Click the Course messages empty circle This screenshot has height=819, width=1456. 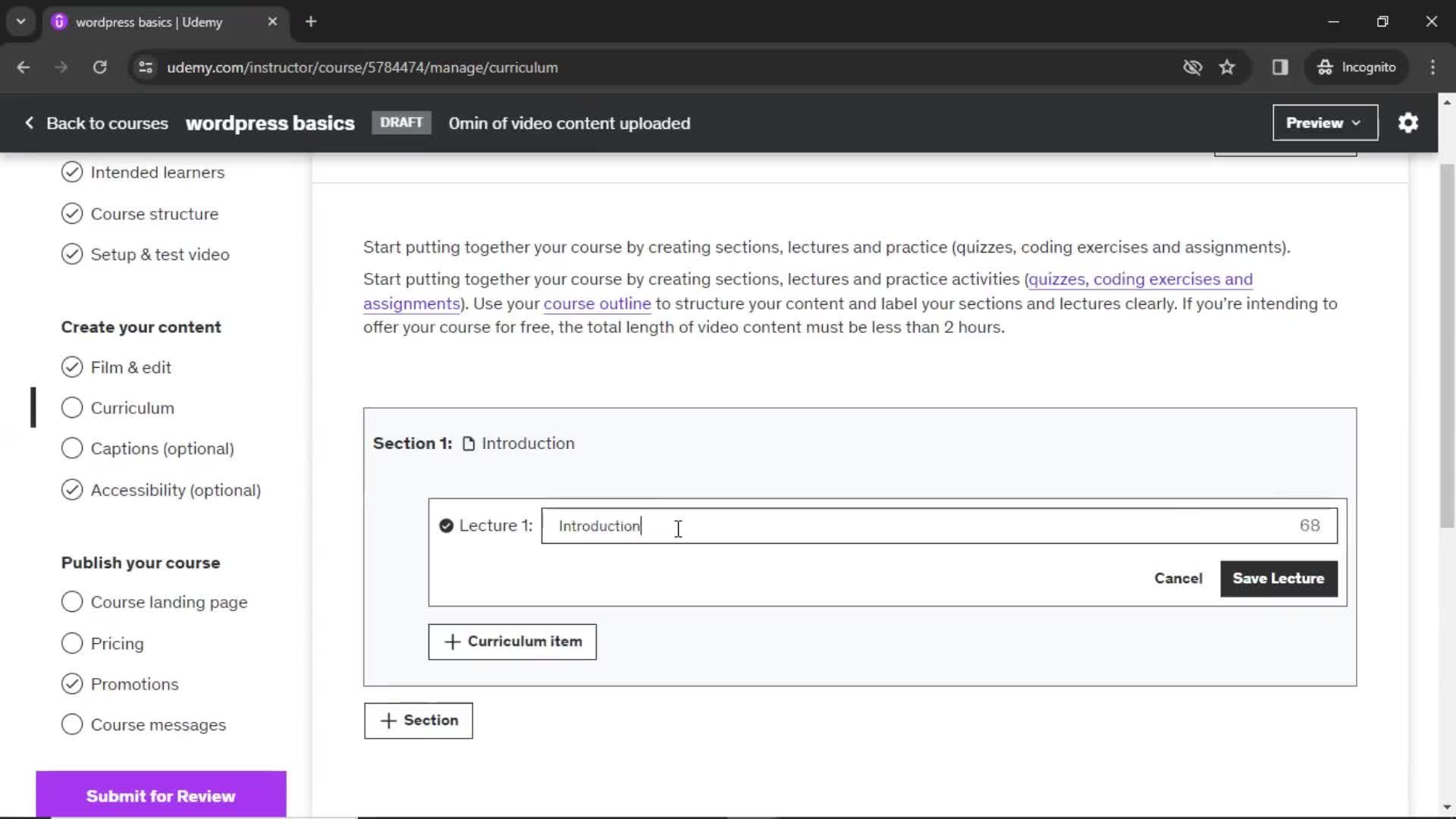pyautogui.click(x=72, y=725)
